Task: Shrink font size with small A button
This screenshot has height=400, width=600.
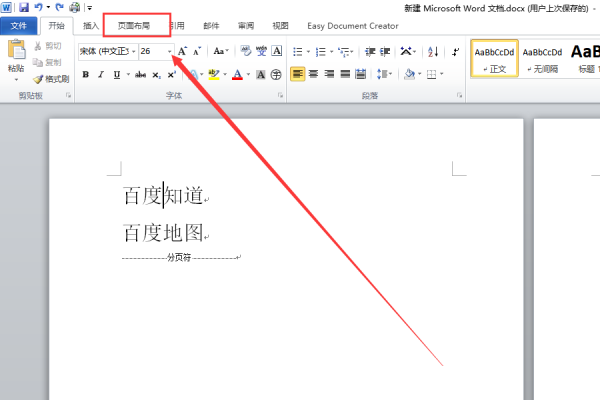Action: click(x=197, y=51)
